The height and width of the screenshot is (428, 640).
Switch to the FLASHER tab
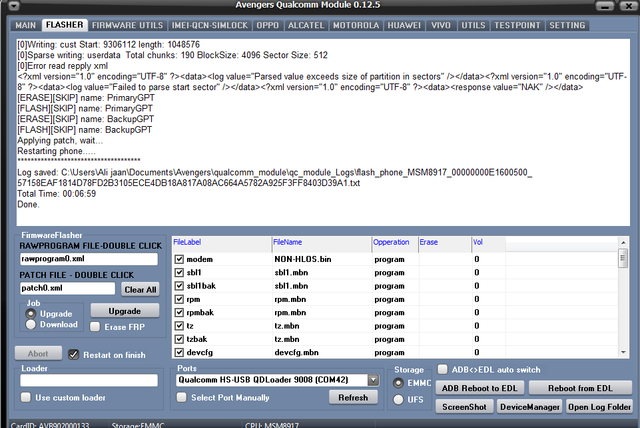[64, 25]
